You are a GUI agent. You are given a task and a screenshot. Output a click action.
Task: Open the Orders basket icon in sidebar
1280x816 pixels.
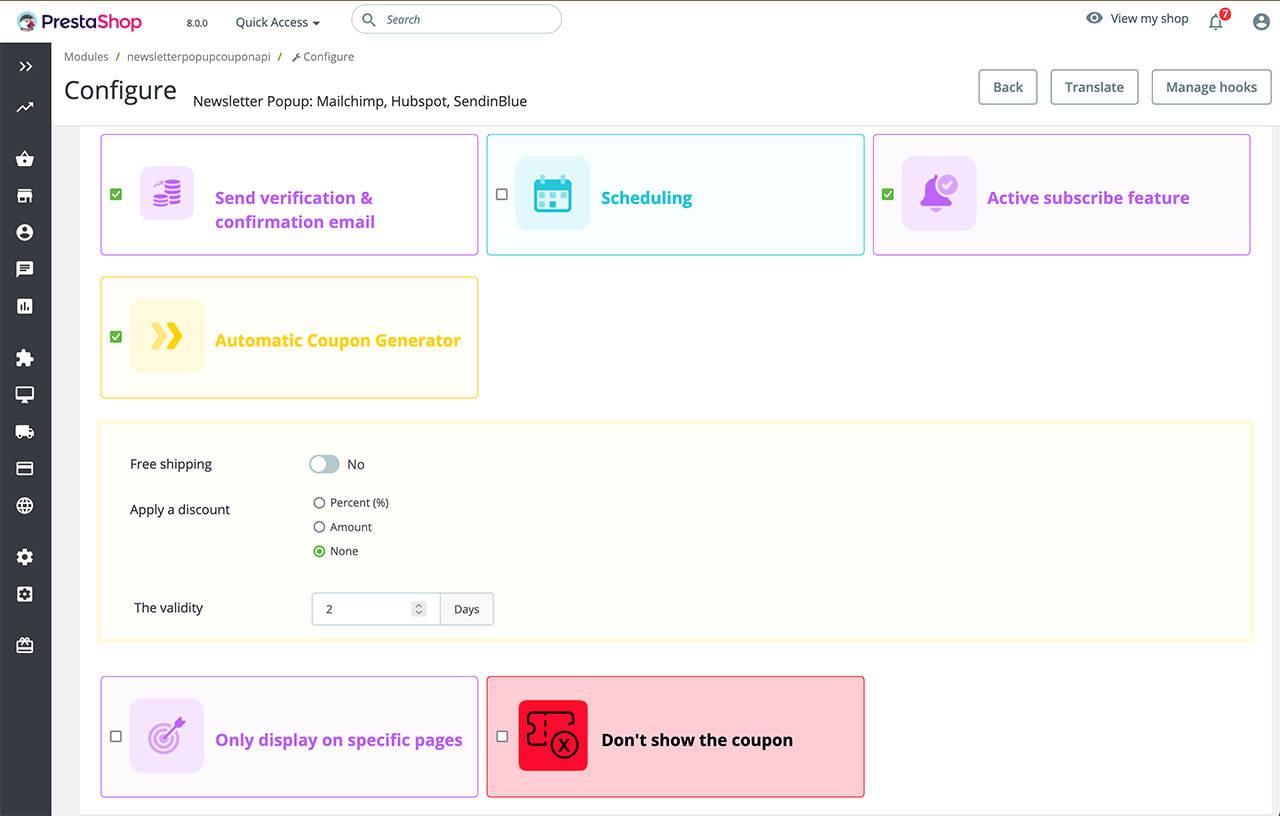(x=25, y=159)
